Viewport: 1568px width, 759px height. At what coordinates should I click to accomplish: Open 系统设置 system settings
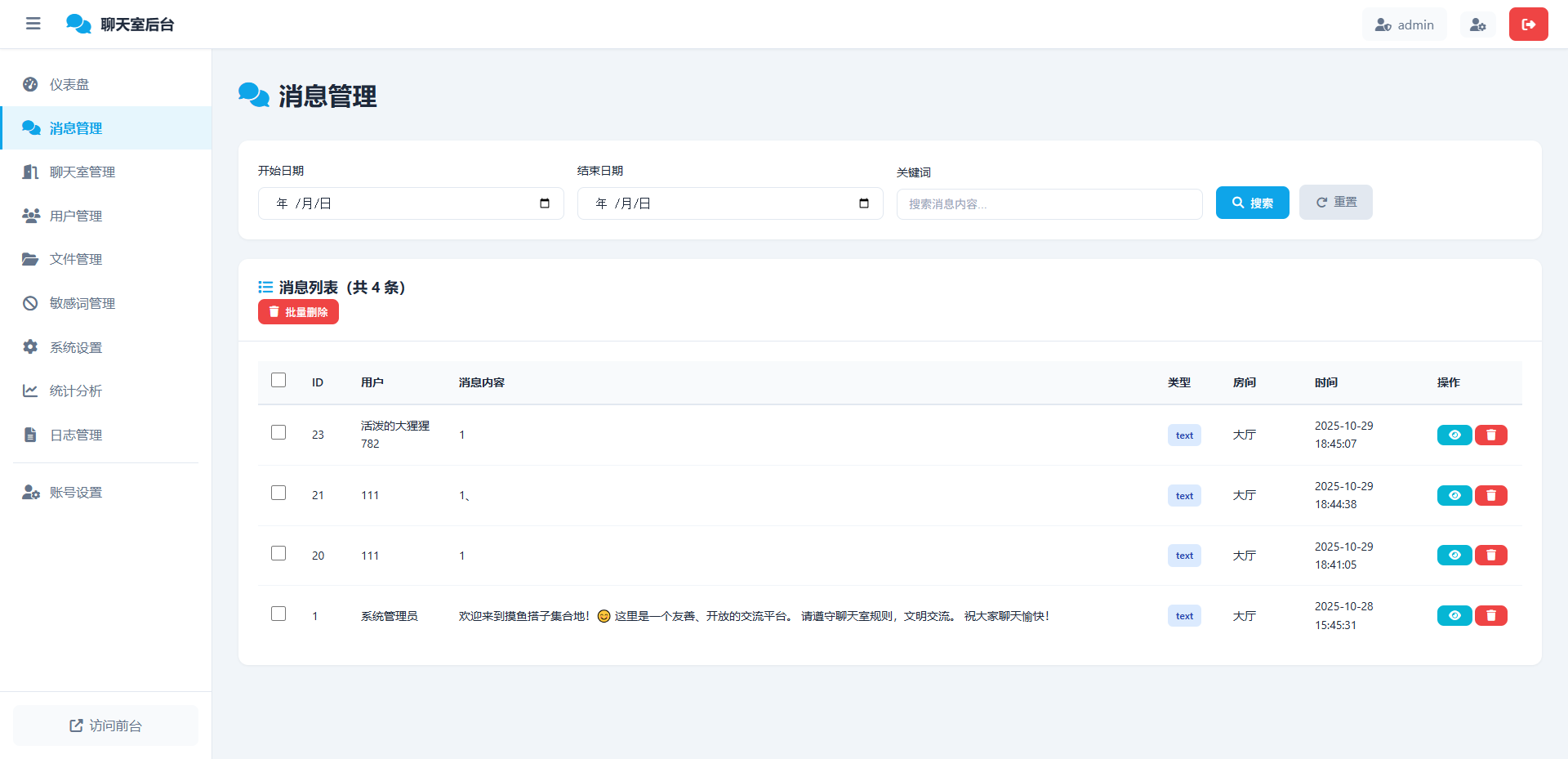pos(74,346)
